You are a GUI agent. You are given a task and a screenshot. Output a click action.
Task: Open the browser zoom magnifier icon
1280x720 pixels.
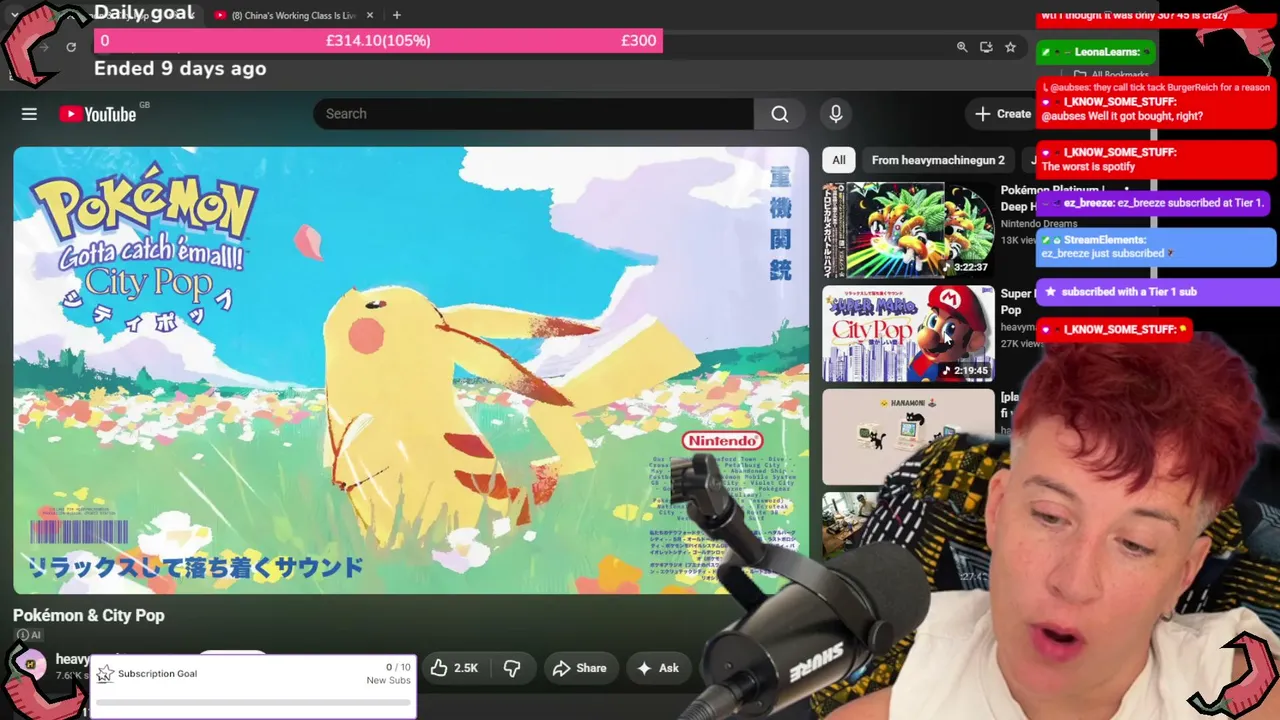coord(962,47)
